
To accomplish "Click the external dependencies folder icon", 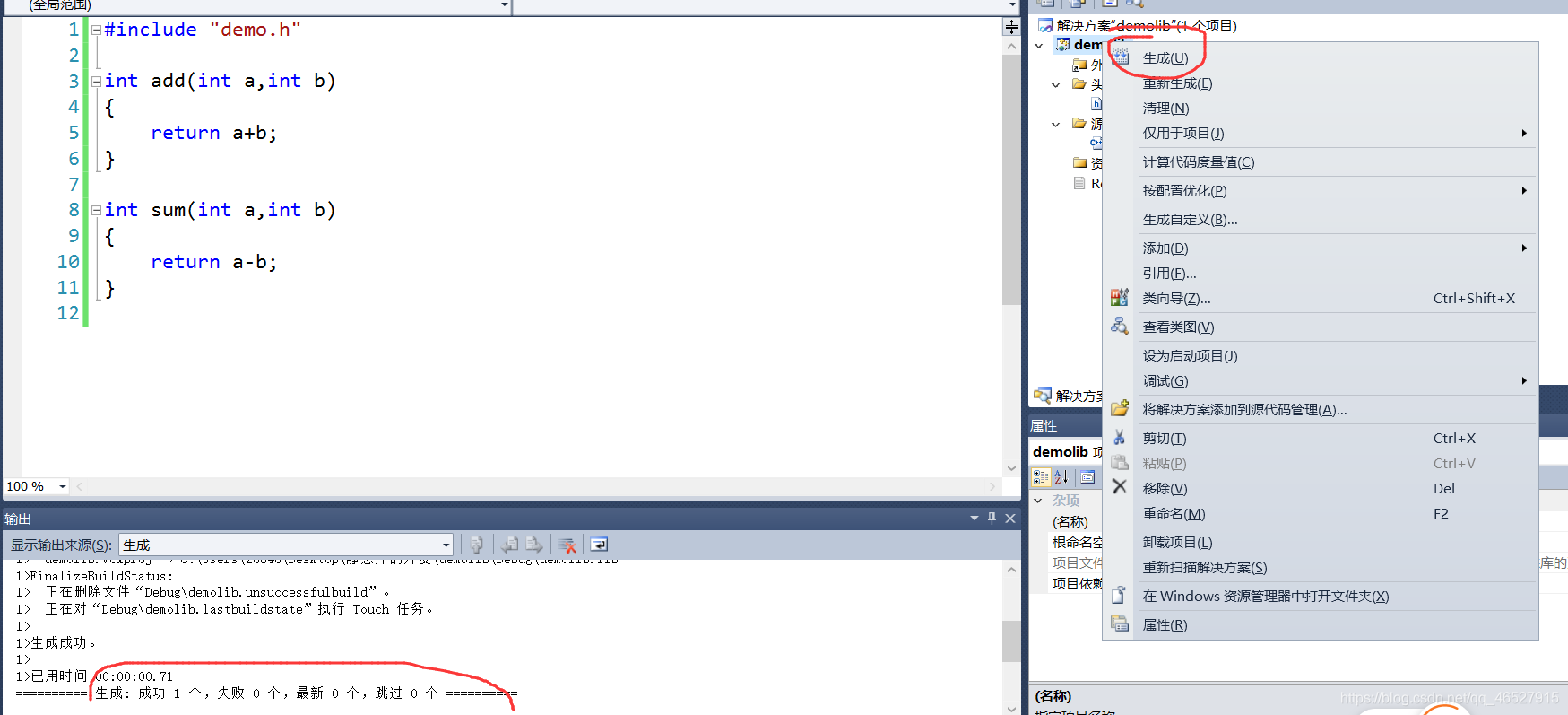I will click(x=1079, y=65).
